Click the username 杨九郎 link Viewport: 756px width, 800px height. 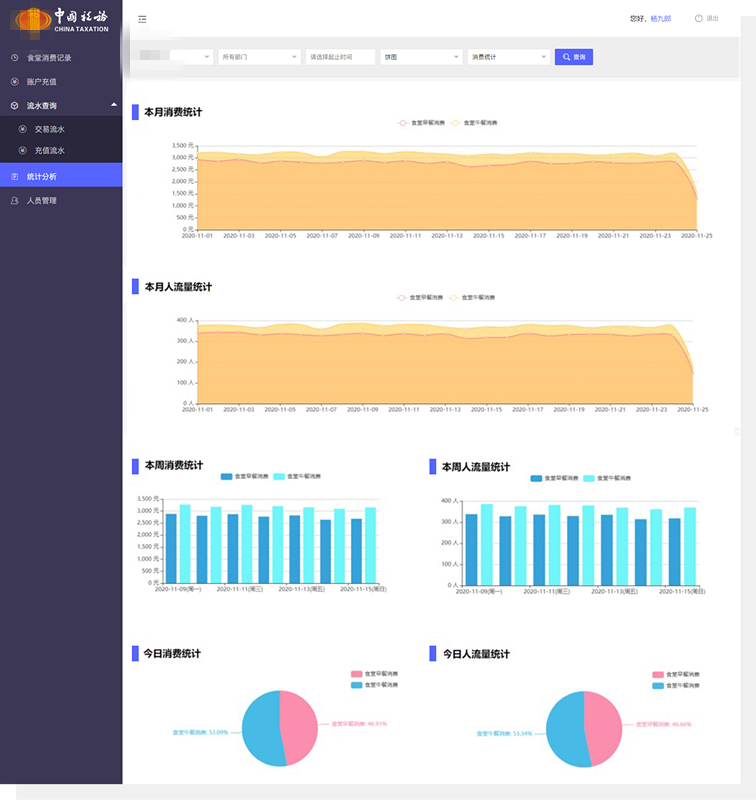[x=661, y=19]
